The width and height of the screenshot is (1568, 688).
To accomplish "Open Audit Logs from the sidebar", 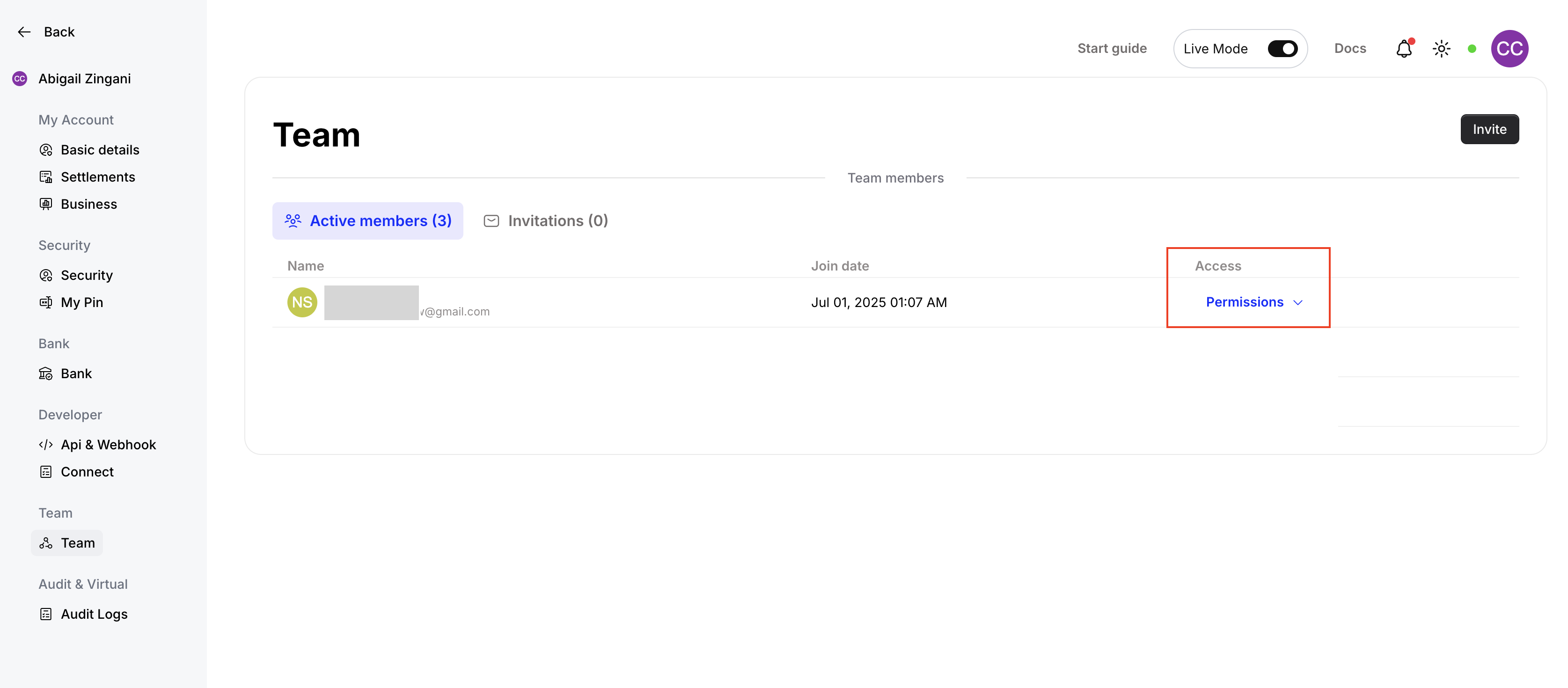I will [x=94, y=614].
